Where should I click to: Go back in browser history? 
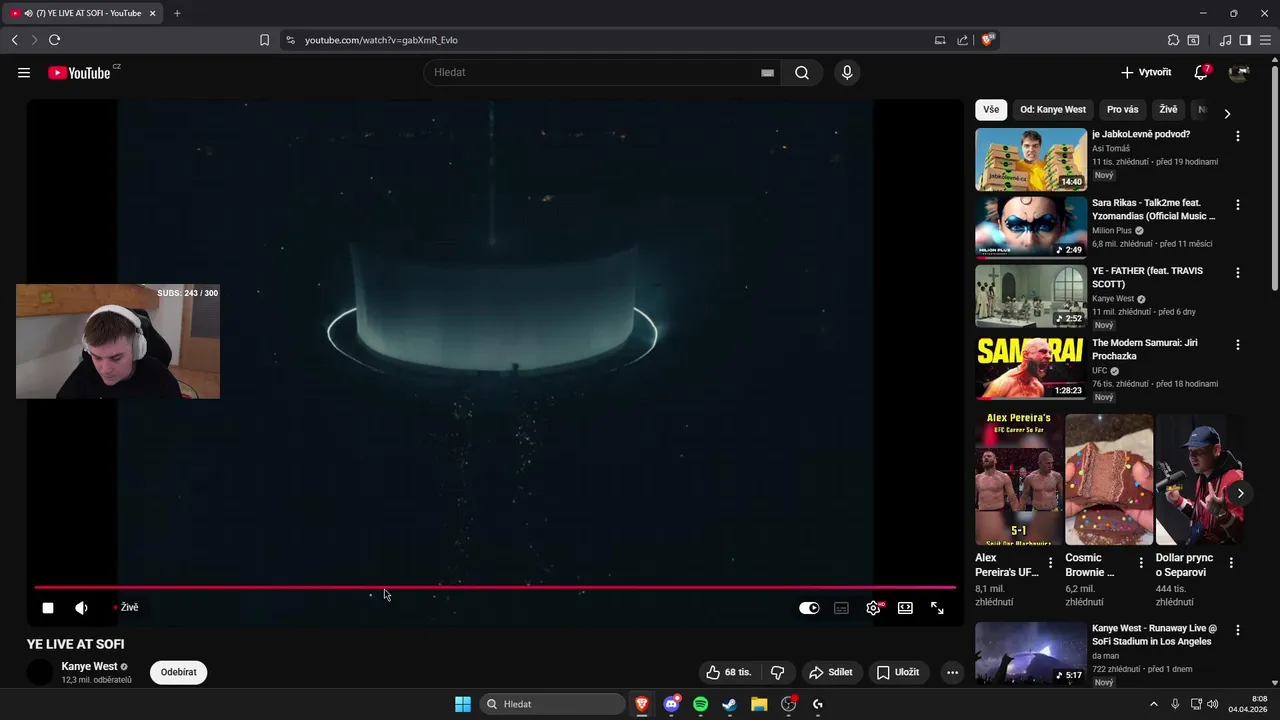point(14,40)
